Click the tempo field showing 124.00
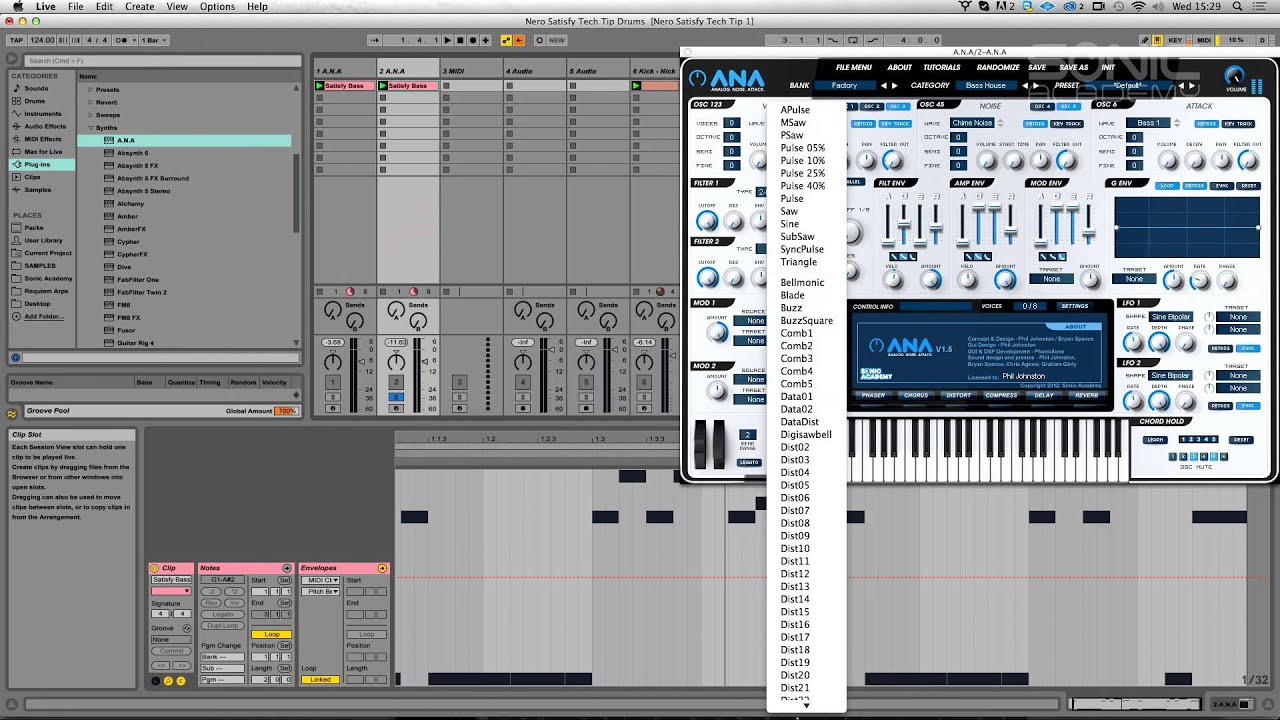This screenshot has height=720, width=1280. point(42,40)
